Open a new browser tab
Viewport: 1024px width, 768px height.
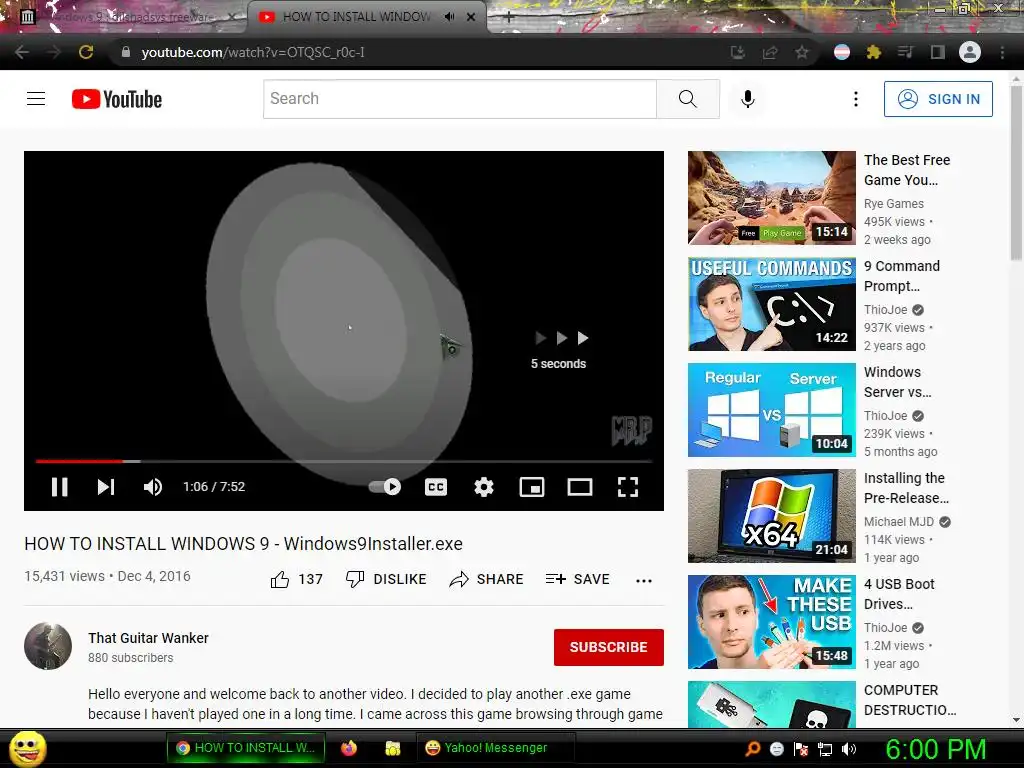509,18
